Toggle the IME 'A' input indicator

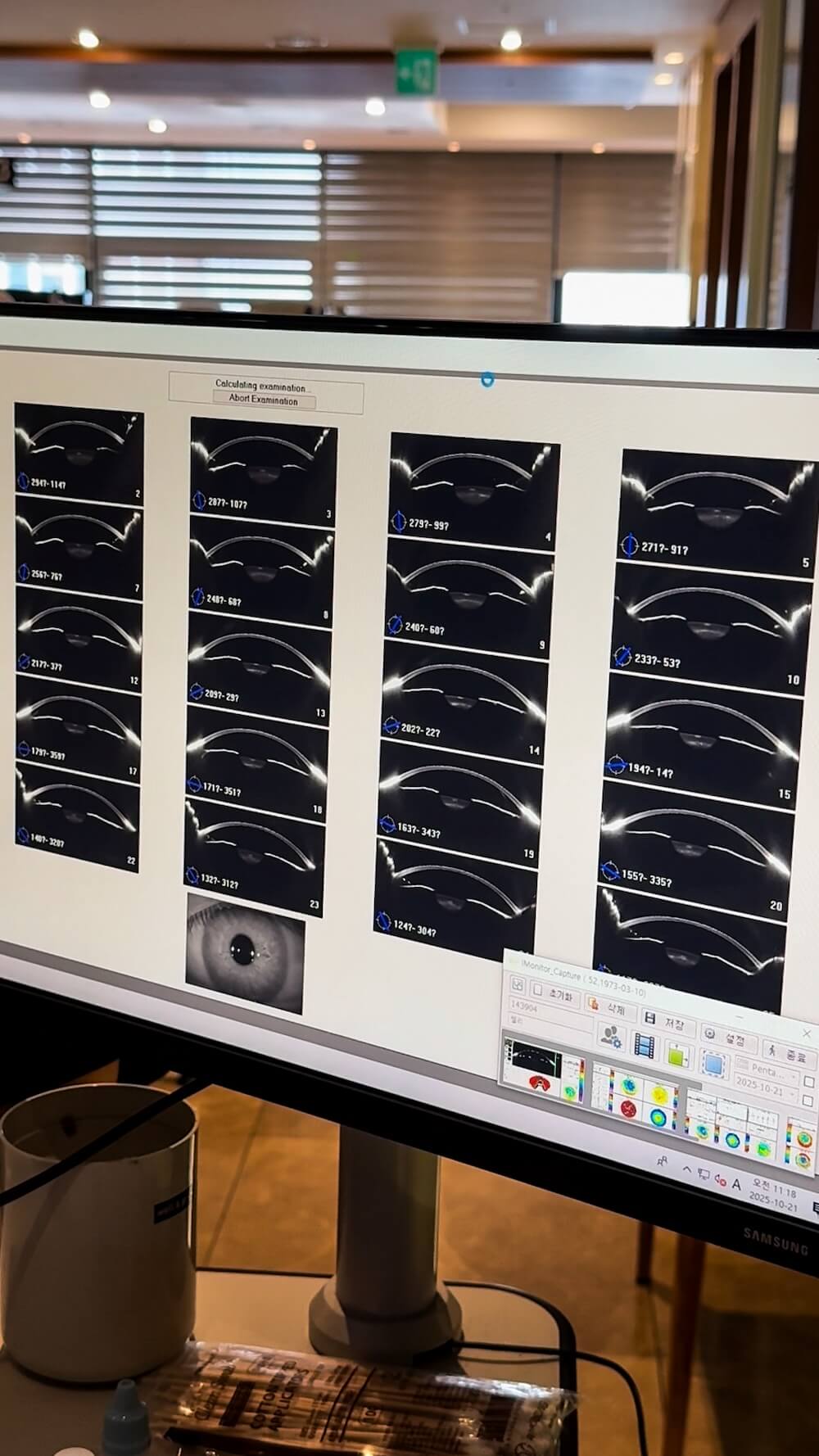[737, 1184]
